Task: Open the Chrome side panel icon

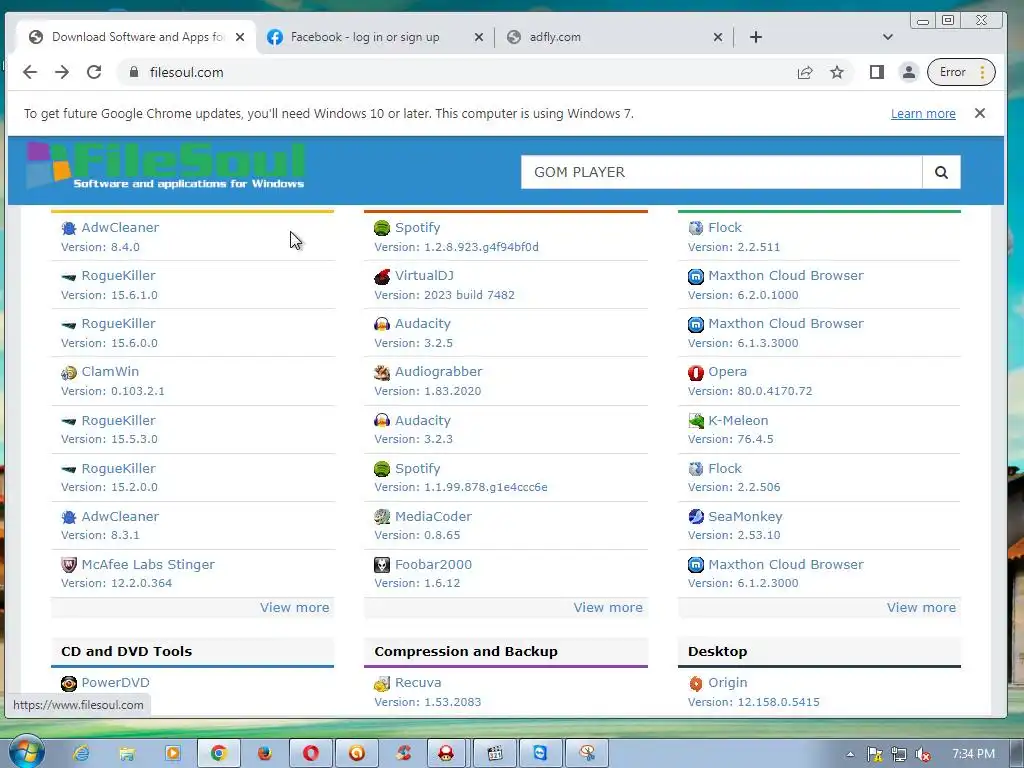Action: [x=876, y=72]
